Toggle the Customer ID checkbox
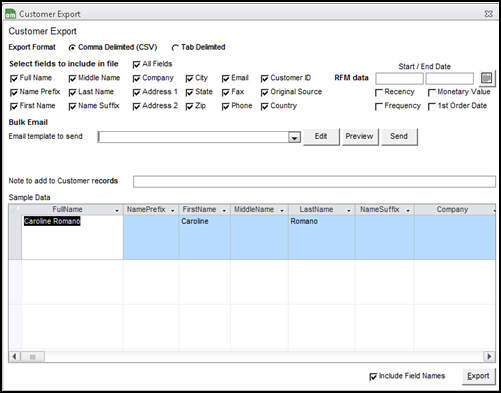 [x=265, y=79]
